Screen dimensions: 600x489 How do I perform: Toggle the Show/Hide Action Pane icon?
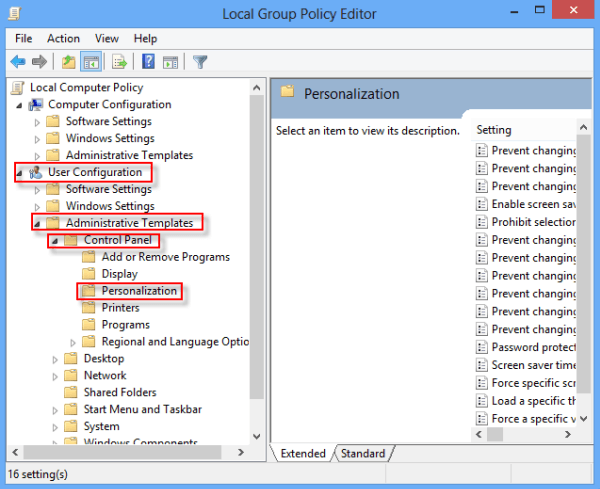pos(170,62)
